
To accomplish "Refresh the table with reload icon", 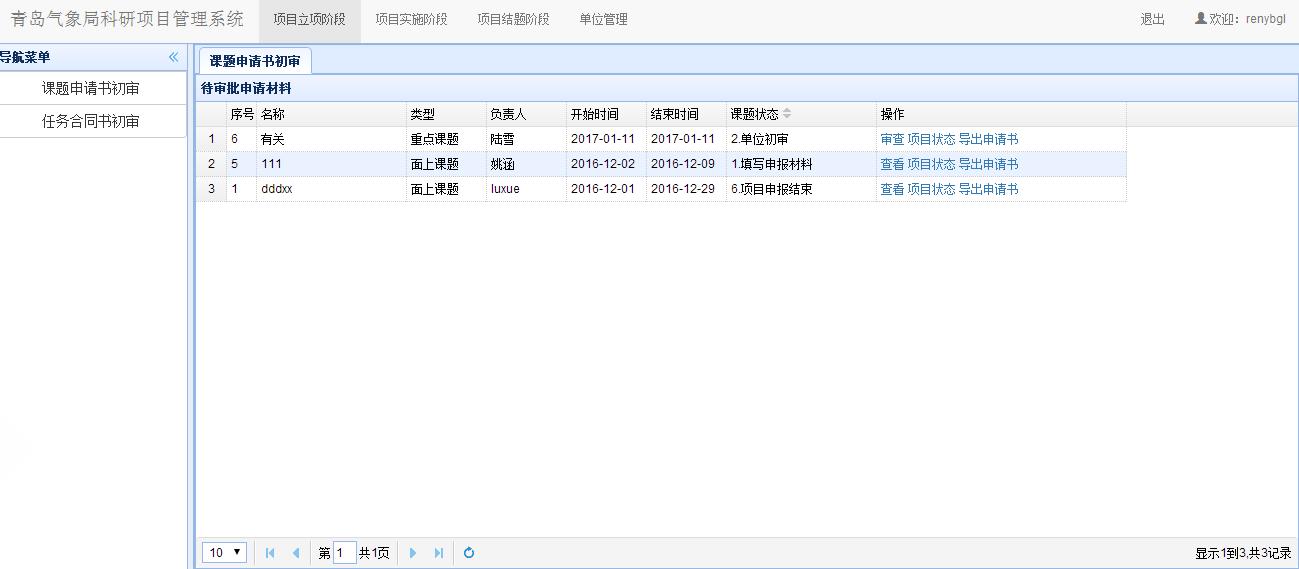I will [468, 553].
